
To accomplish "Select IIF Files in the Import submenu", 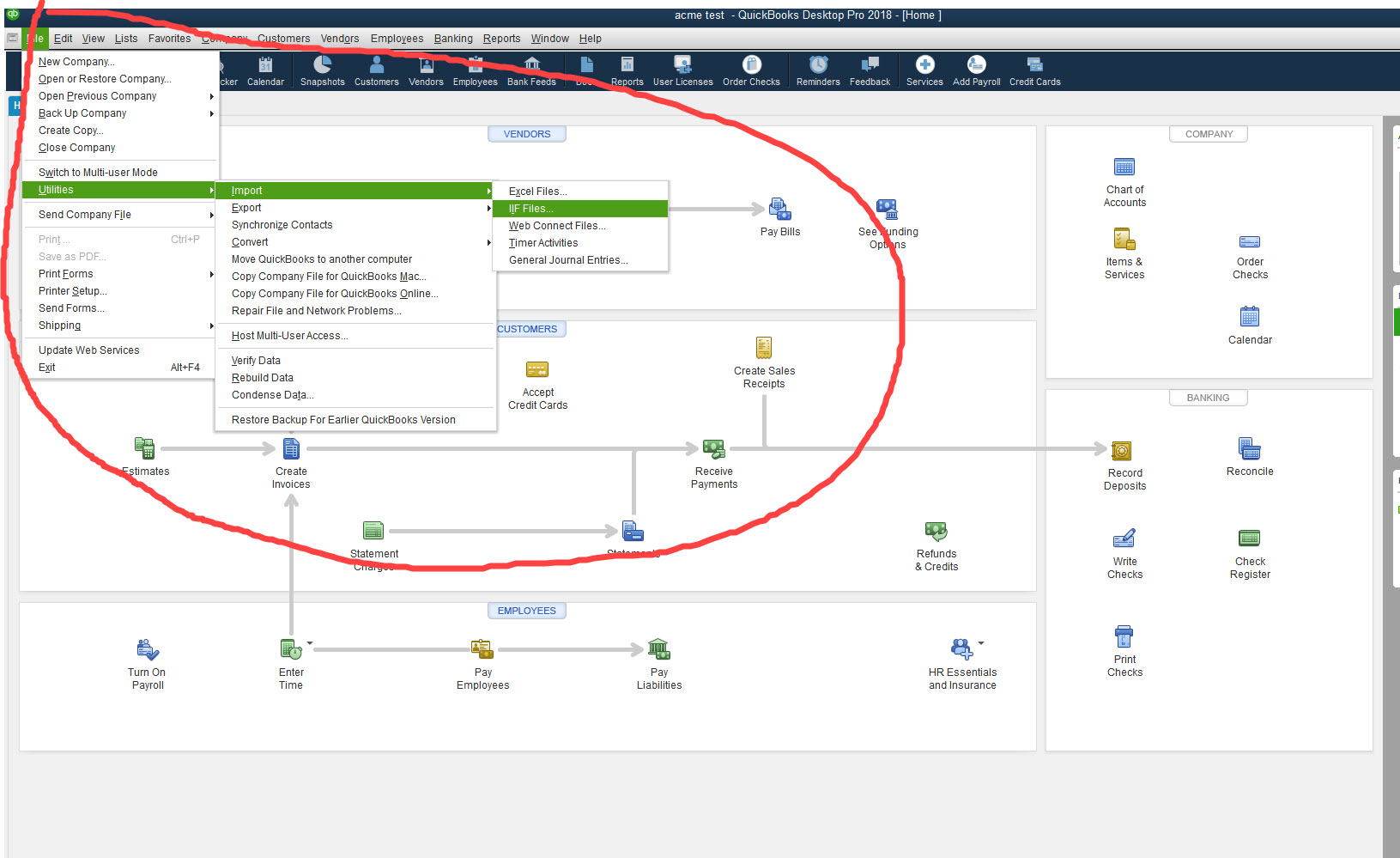I will tap(580, 209).
